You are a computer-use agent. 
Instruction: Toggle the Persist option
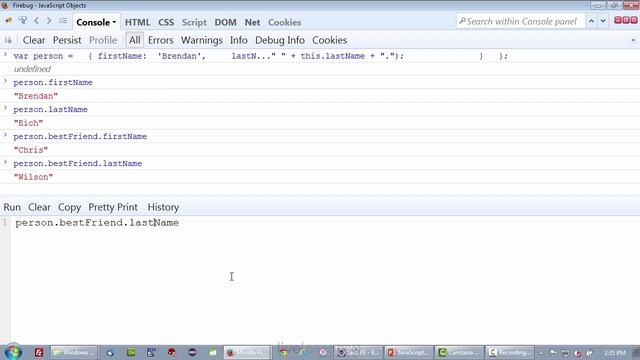pos(67,40)
